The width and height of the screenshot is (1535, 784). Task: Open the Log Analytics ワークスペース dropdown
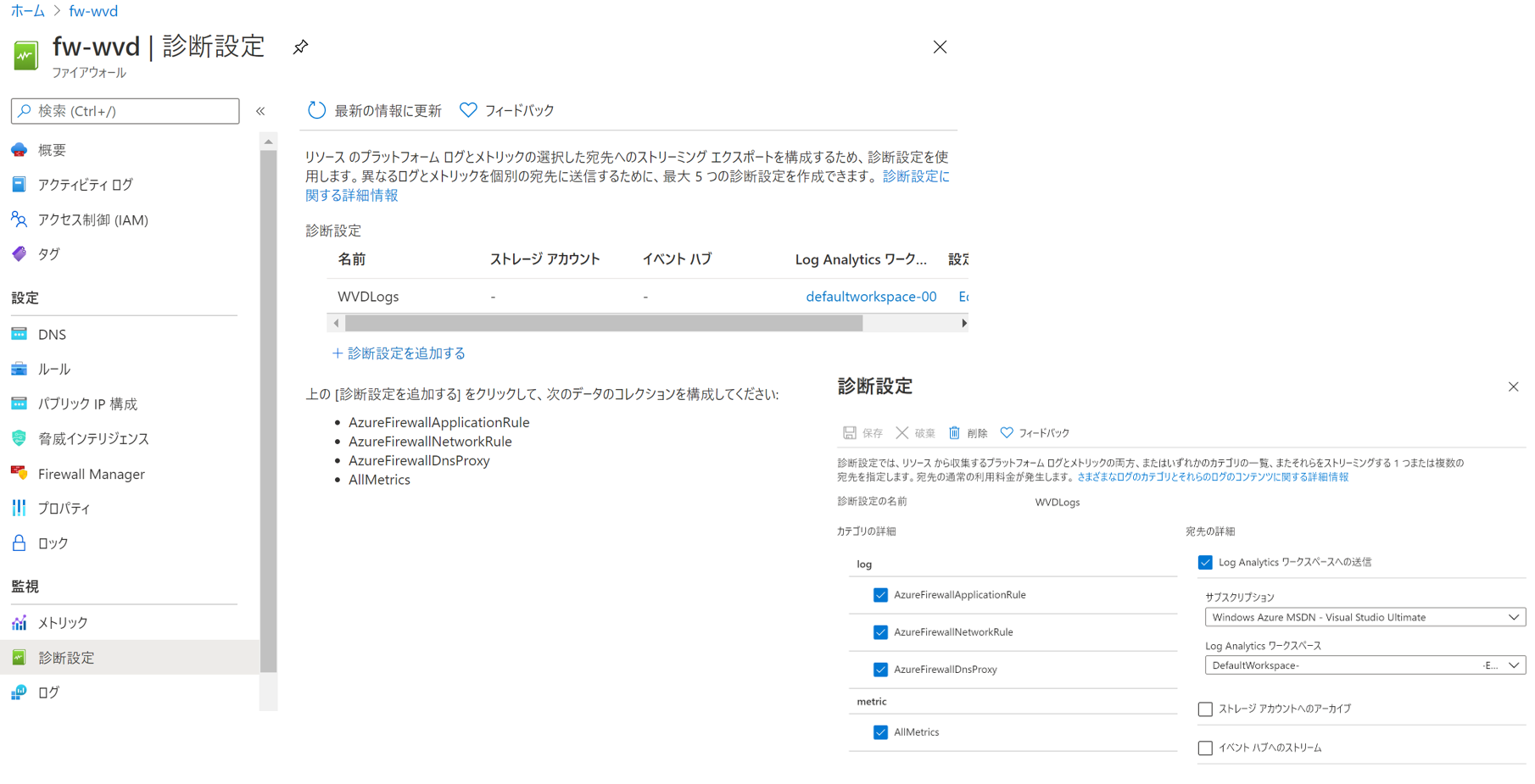[x=1365, y=665]
